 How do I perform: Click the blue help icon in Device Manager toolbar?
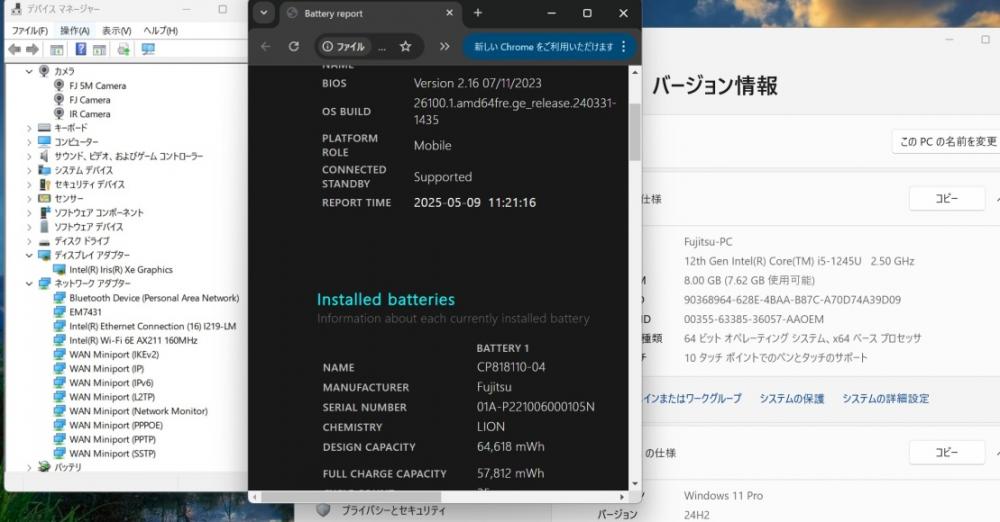coord(80,49)
